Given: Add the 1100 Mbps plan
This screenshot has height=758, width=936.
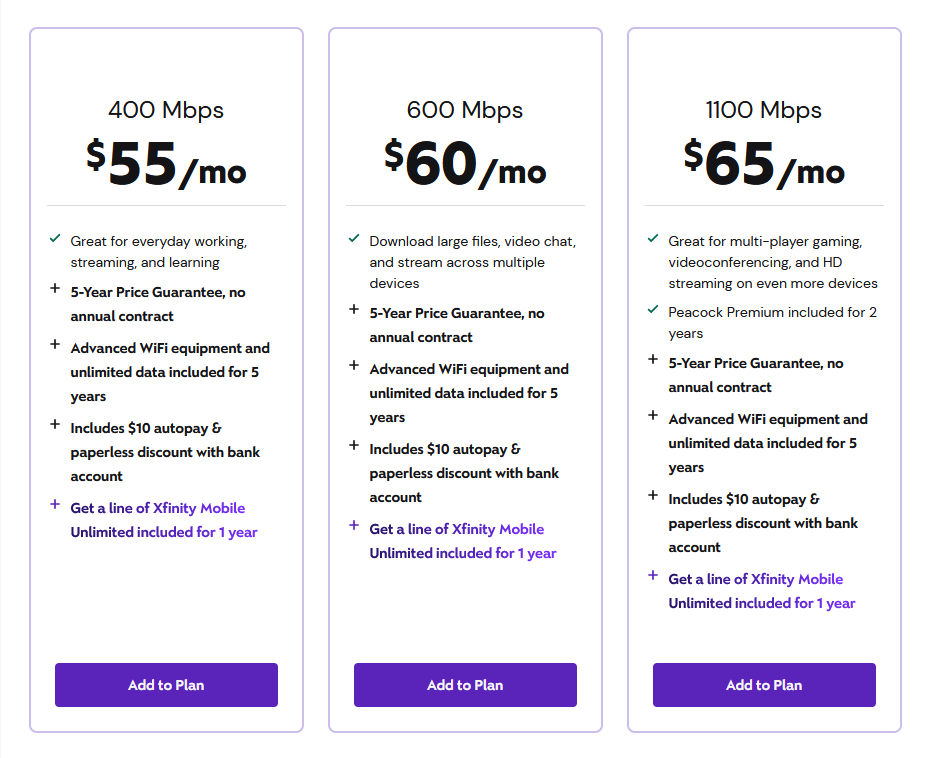Looking at the screenshot, I should [x=764, y=685].
